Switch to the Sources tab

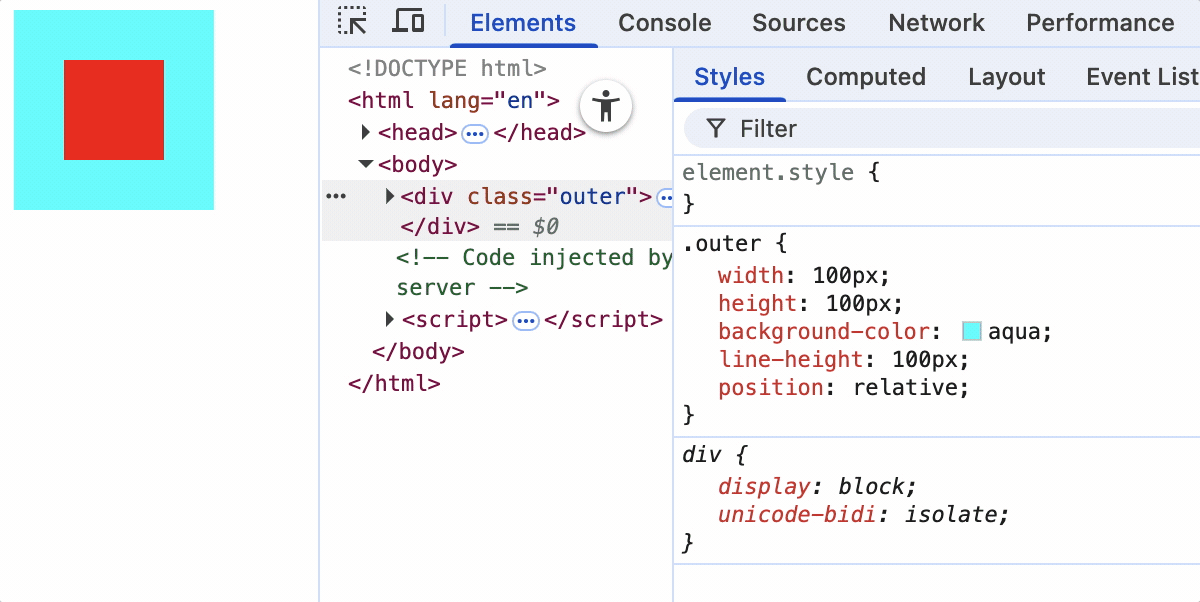point(799,23)
